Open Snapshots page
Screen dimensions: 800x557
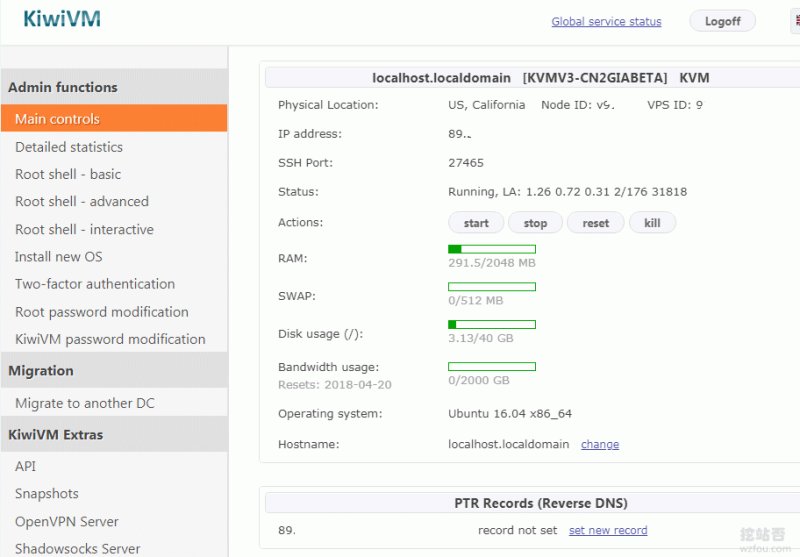tap(46, 494)
